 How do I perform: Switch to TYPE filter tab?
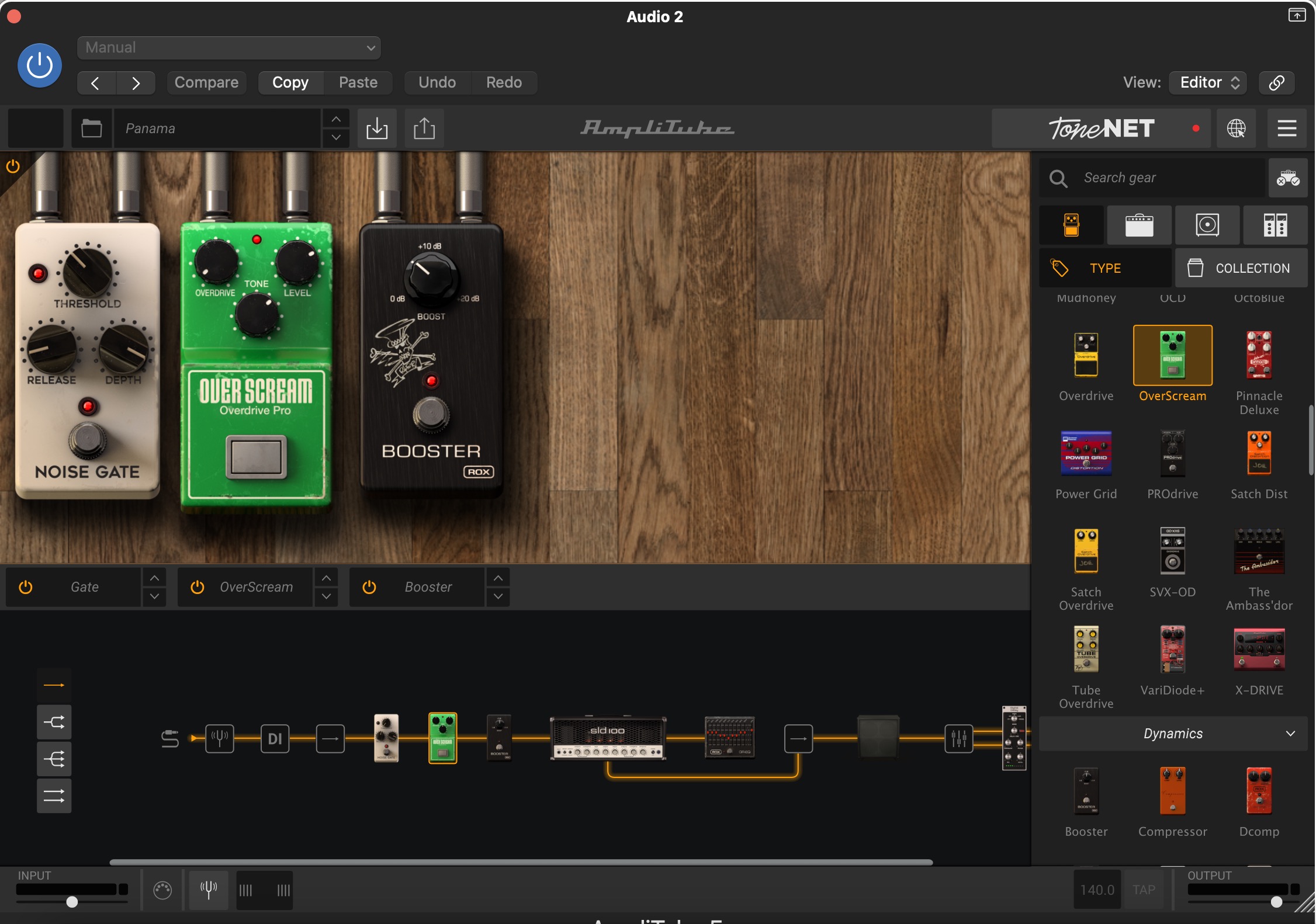click(1106, 268)
